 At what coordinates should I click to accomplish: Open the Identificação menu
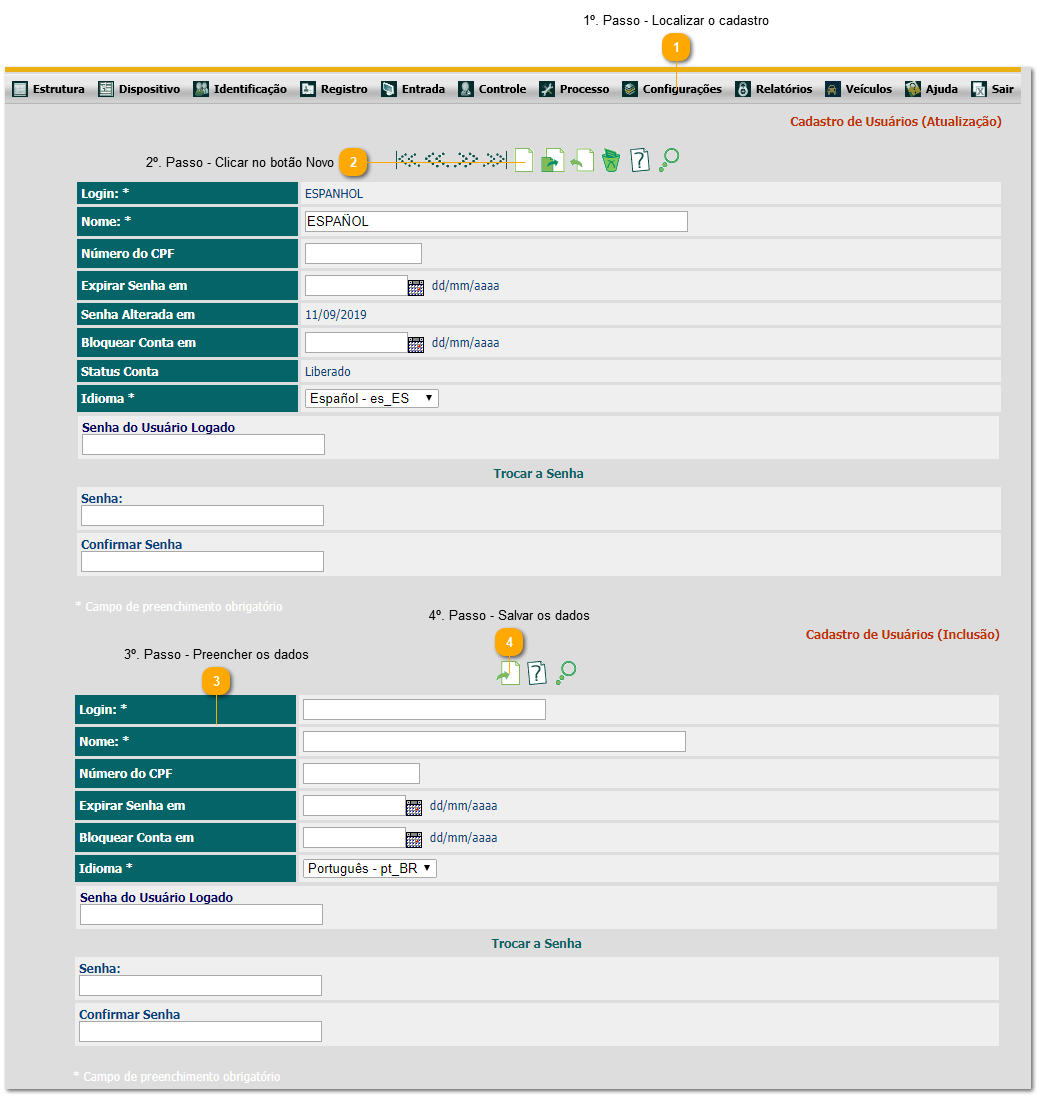[x=240, y=89]
